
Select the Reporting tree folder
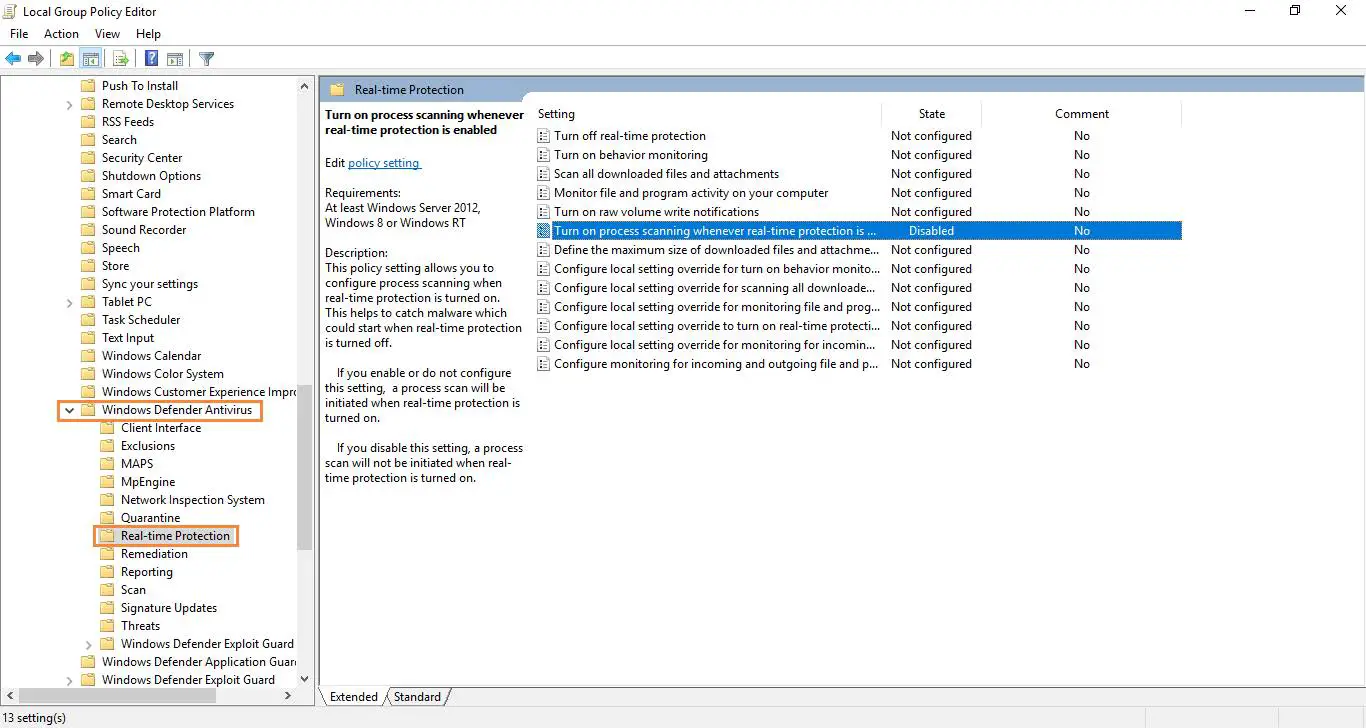147,572
